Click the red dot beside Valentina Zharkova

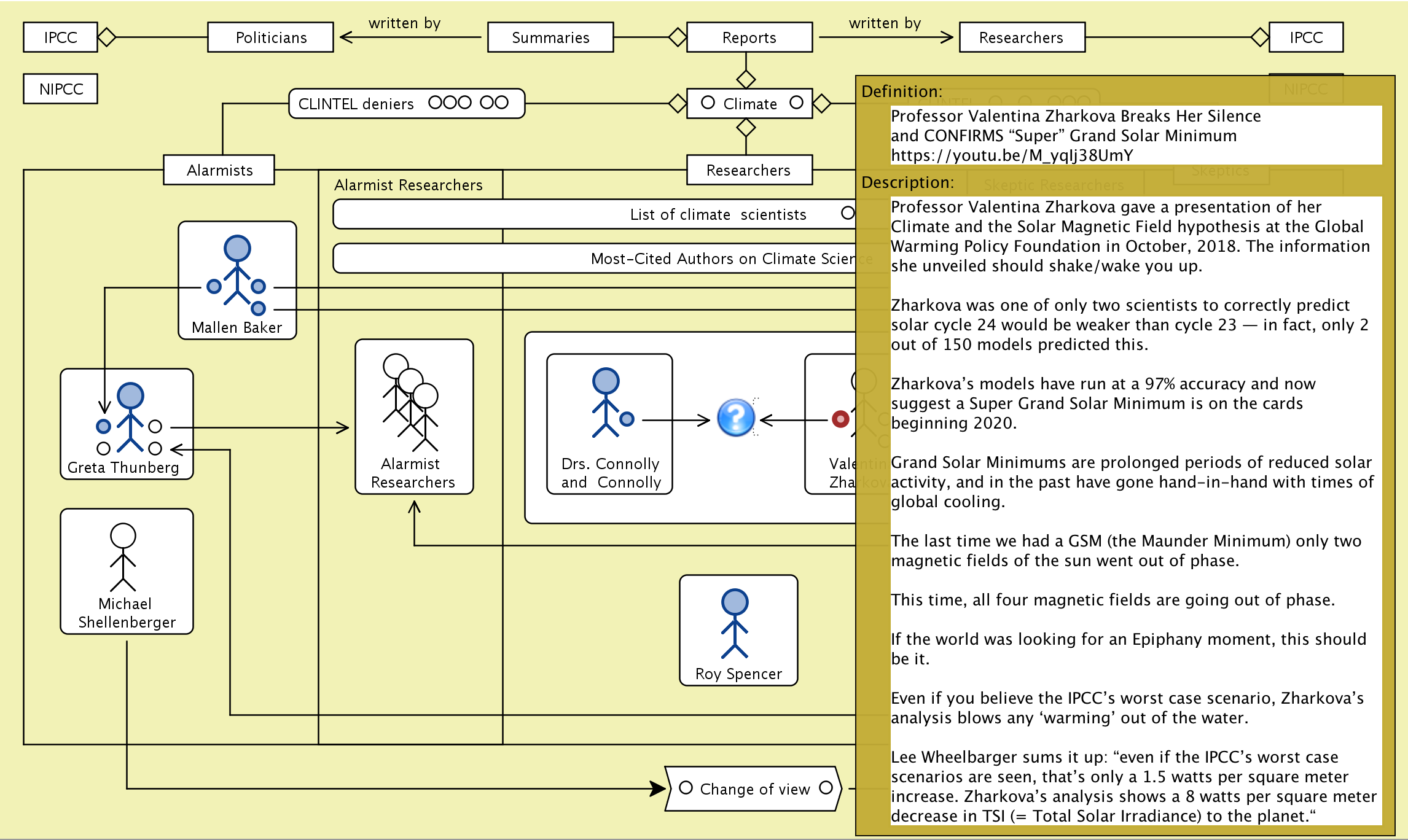(x=840, y=419)
